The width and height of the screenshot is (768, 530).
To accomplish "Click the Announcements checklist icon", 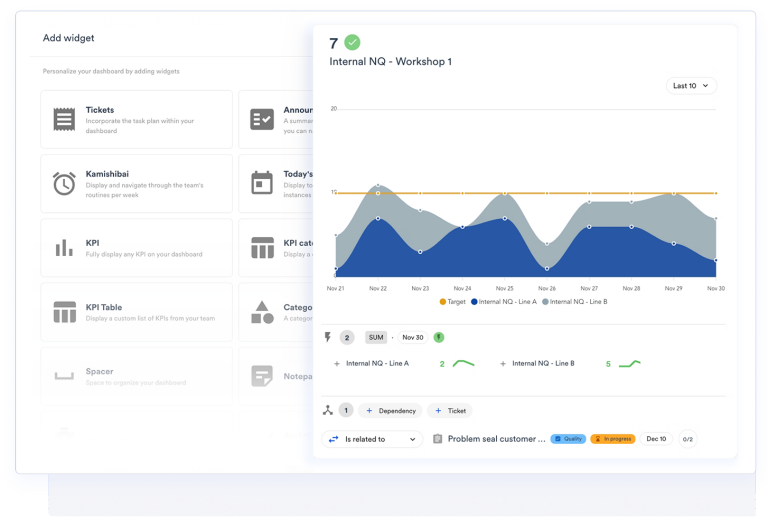I will pos(262,119).
